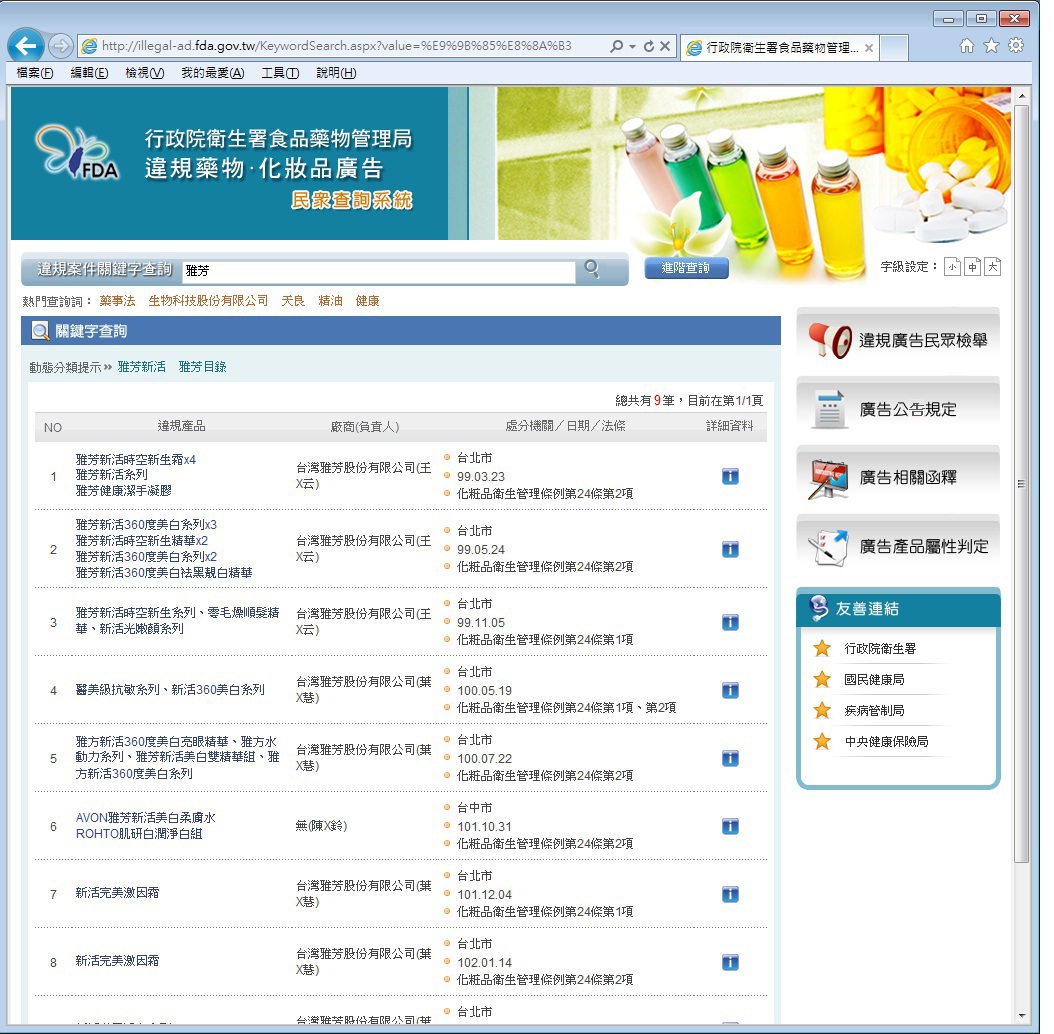Click the 廠商(負責人) column header
1054x1034 pixels.
click(365, 427)
